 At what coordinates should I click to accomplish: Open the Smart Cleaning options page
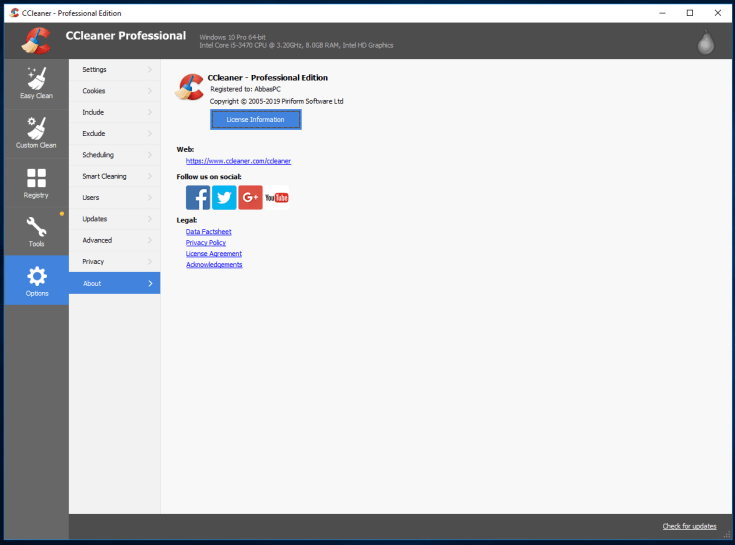pyautogui.click(x=114, y=176)
